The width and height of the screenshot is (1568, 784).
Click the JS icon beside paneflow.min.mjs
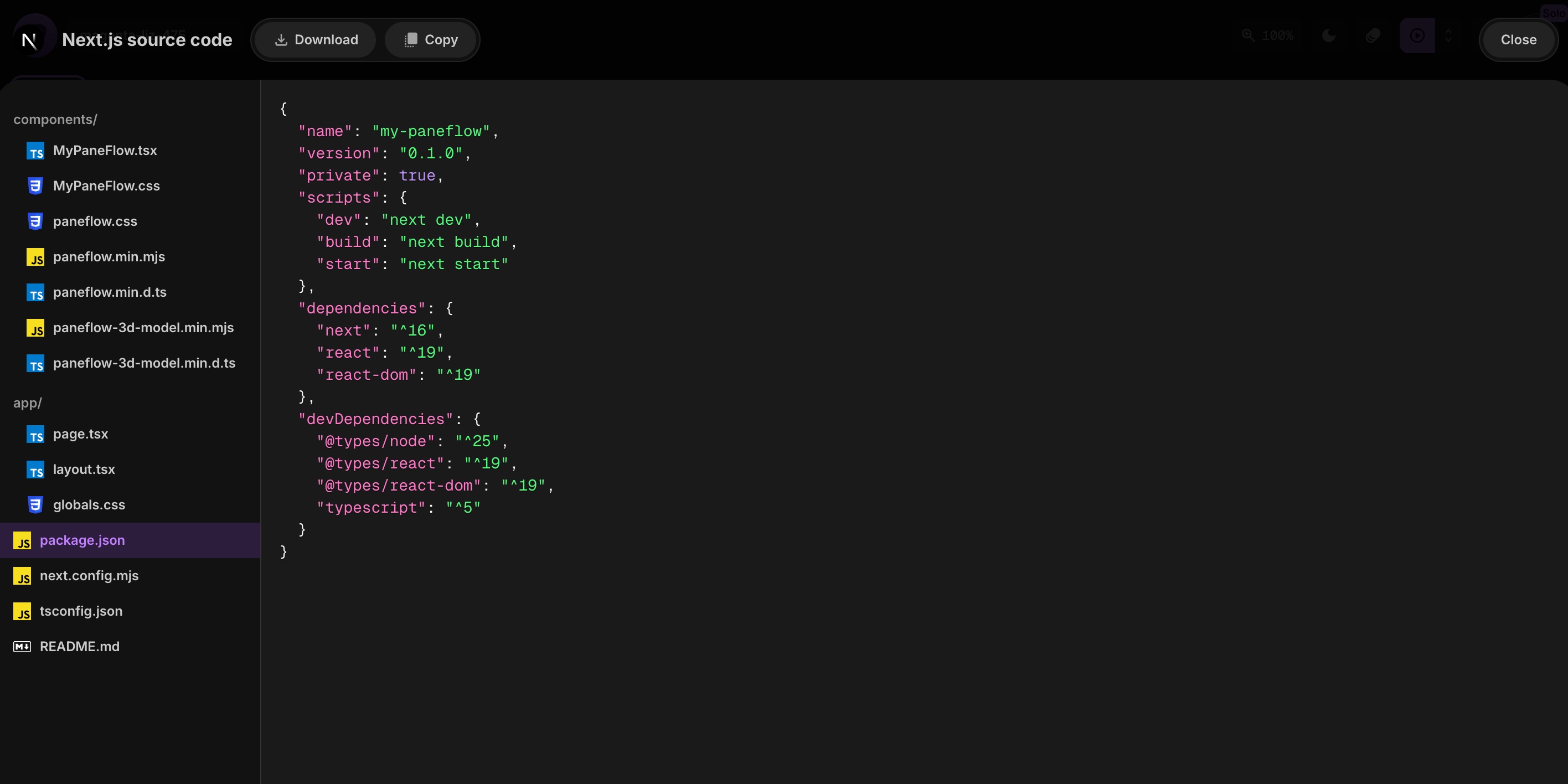pyautogui.click(x=35, y=257)
